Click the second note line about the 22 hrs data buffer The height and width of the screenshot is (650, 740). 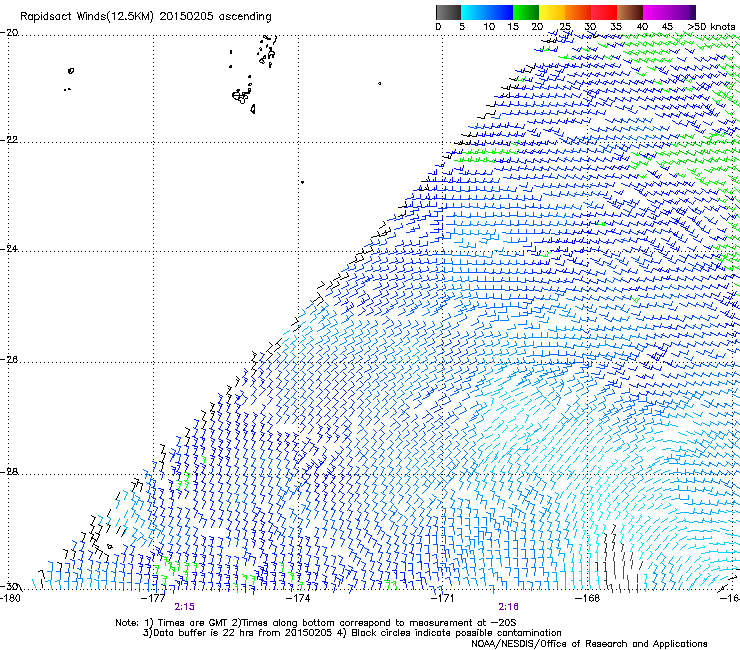click(x=352, y=633)
